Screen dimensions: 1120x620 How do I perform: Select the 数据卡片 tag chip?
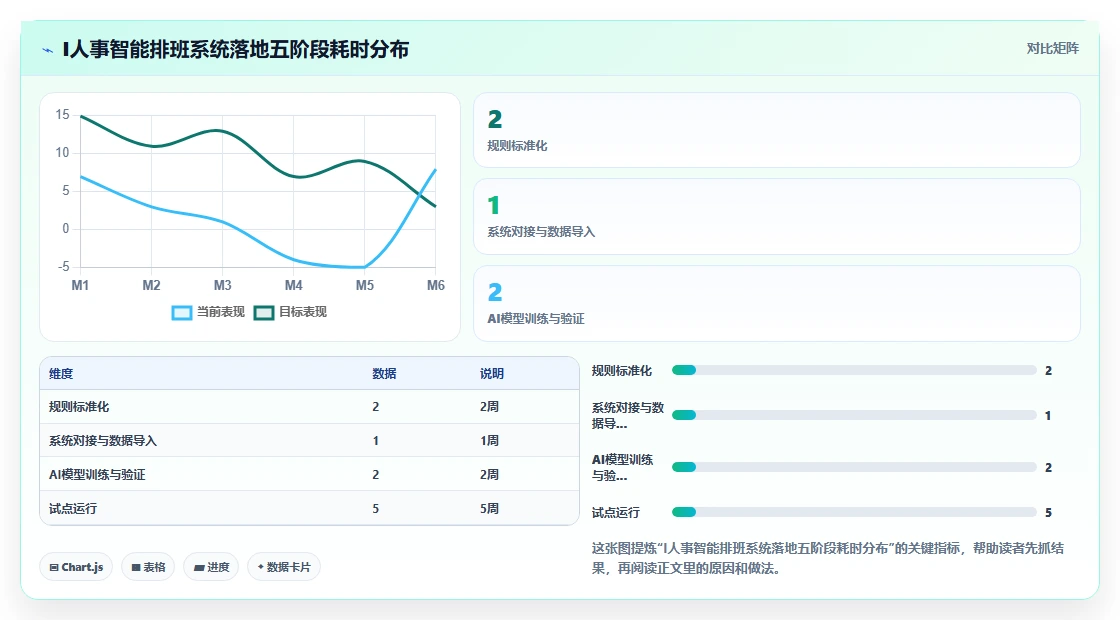(284, 567)
